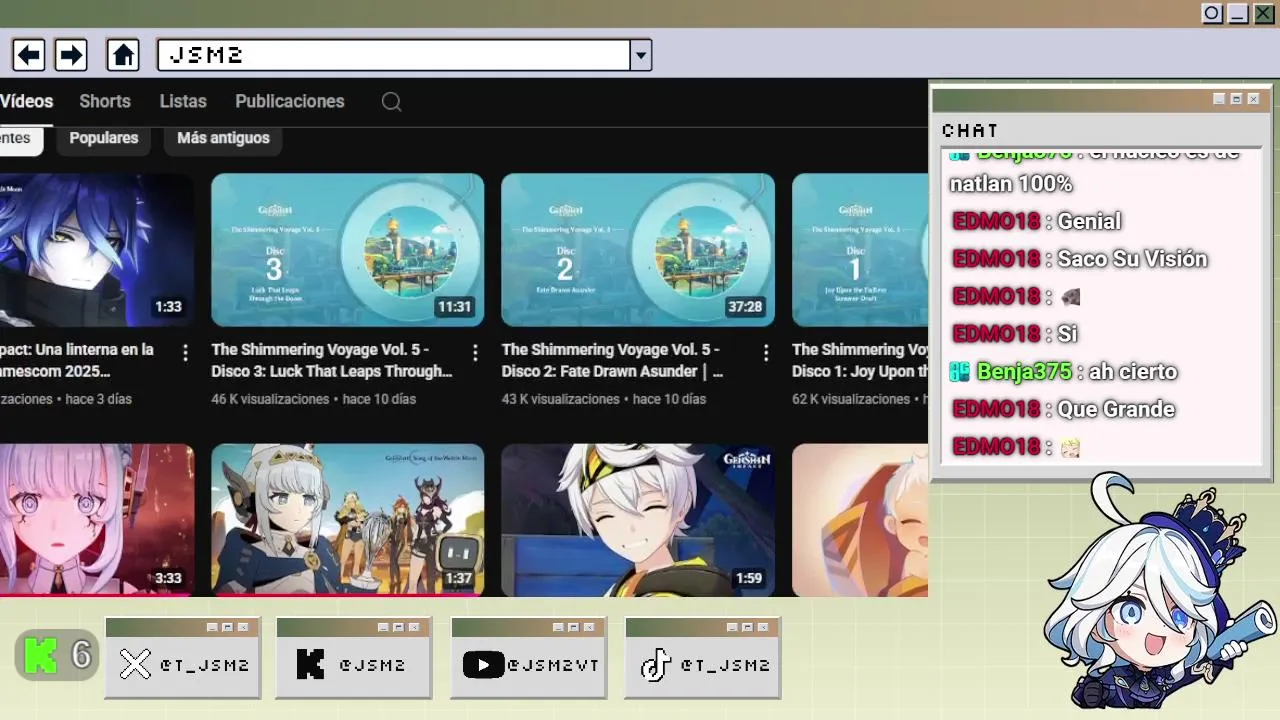The image size is (1280, 720).
Task: Click the YouTube logo icon @JSMZVT
Action: (x=483, y=664)
